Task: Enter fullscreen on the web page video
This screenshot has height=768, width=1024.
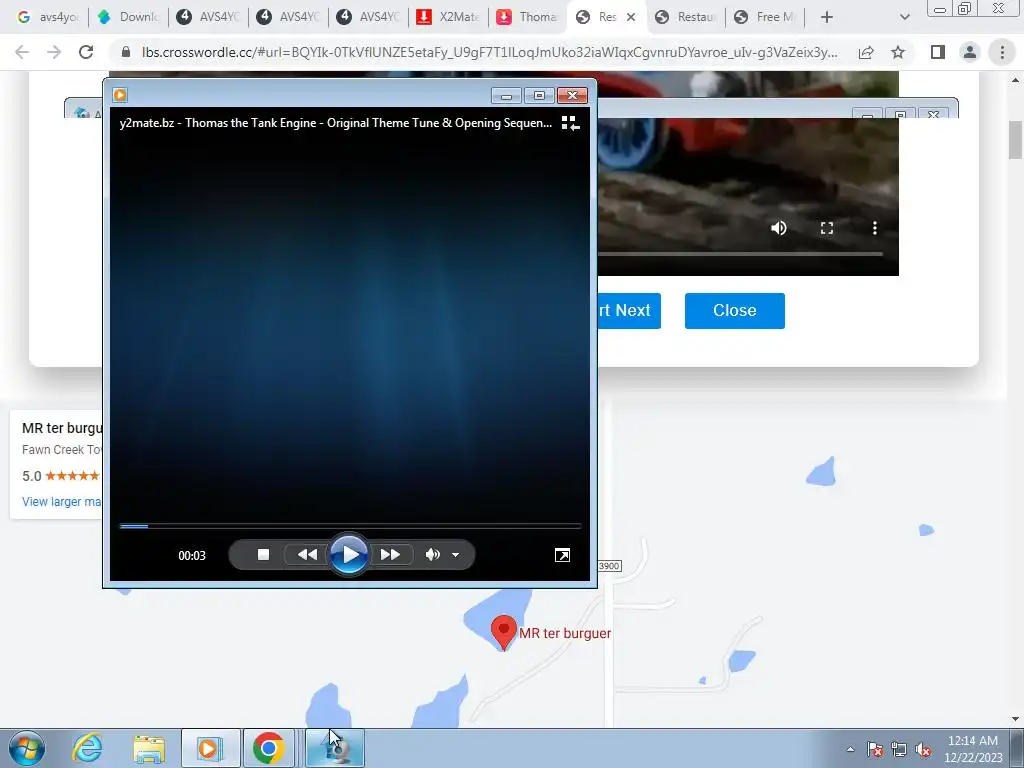Action: pyautogui.click(x=827, y=228)
